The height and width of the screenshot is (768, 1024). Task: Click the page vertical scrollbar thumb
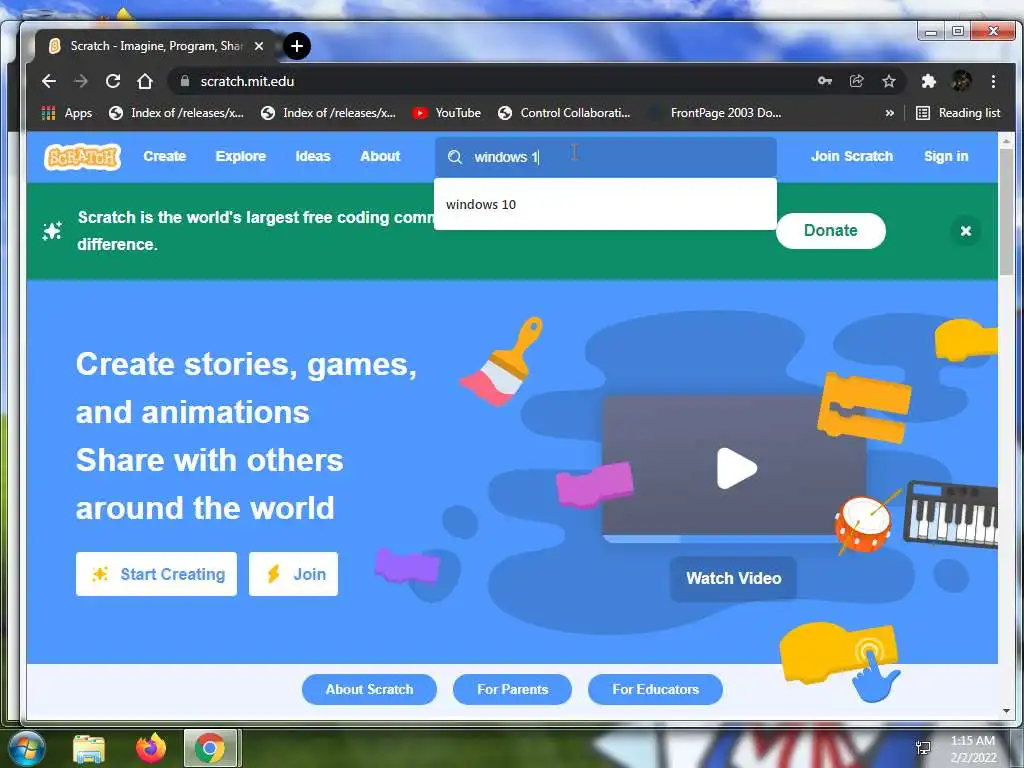click(1006, 212)
